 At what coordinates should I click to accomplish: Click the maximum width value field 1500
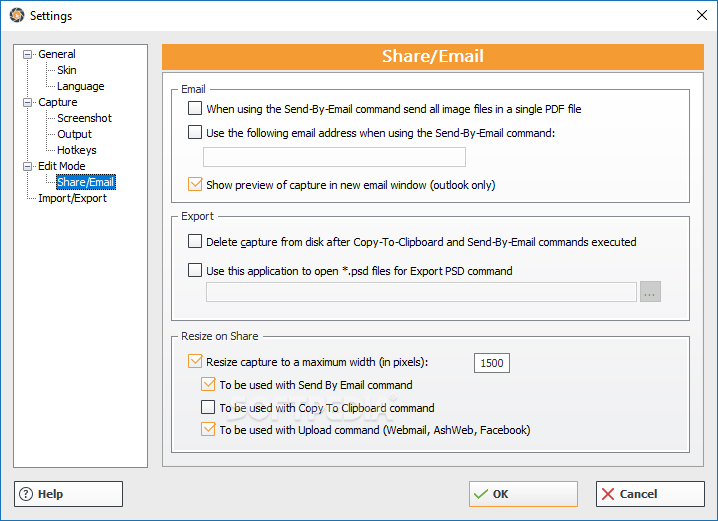[492, 363]
